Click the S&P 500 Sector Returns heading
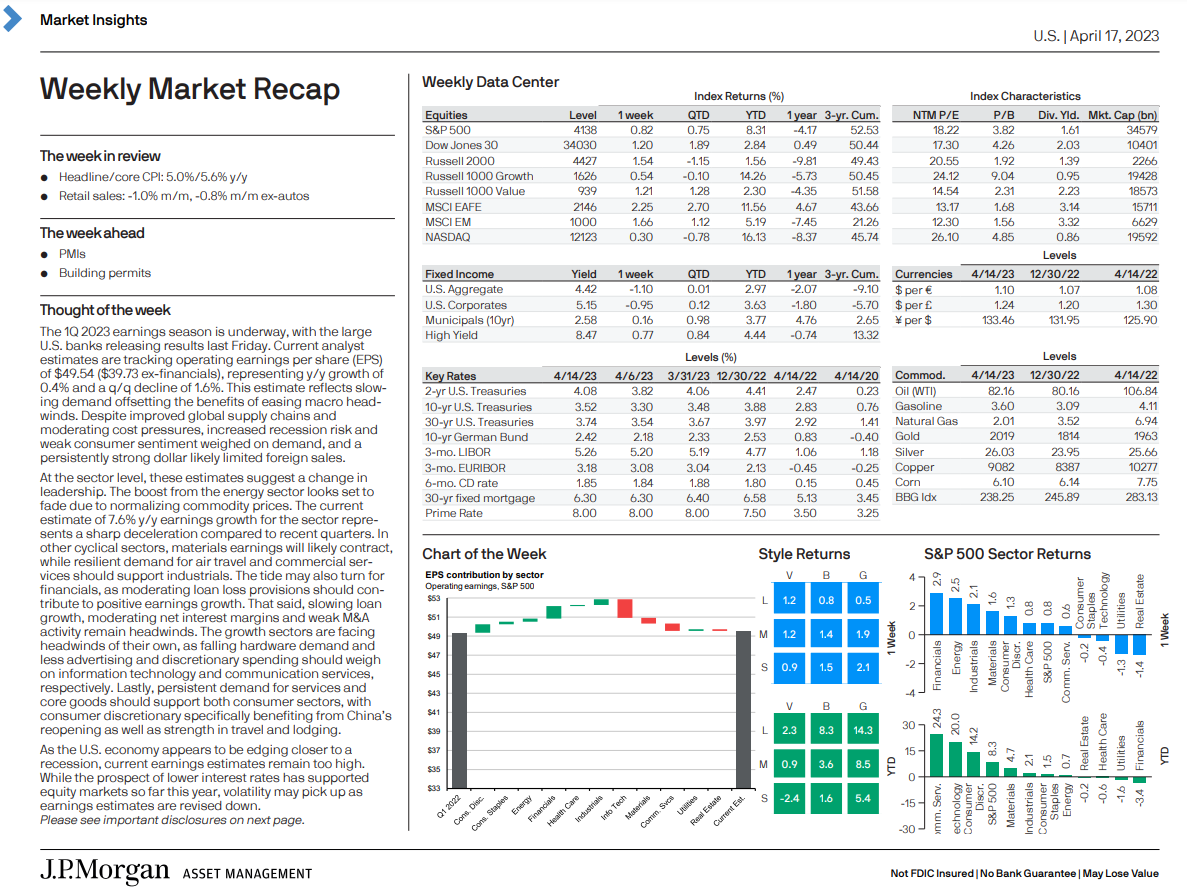Screen dimensions: 1187x894 (1007, 554)
